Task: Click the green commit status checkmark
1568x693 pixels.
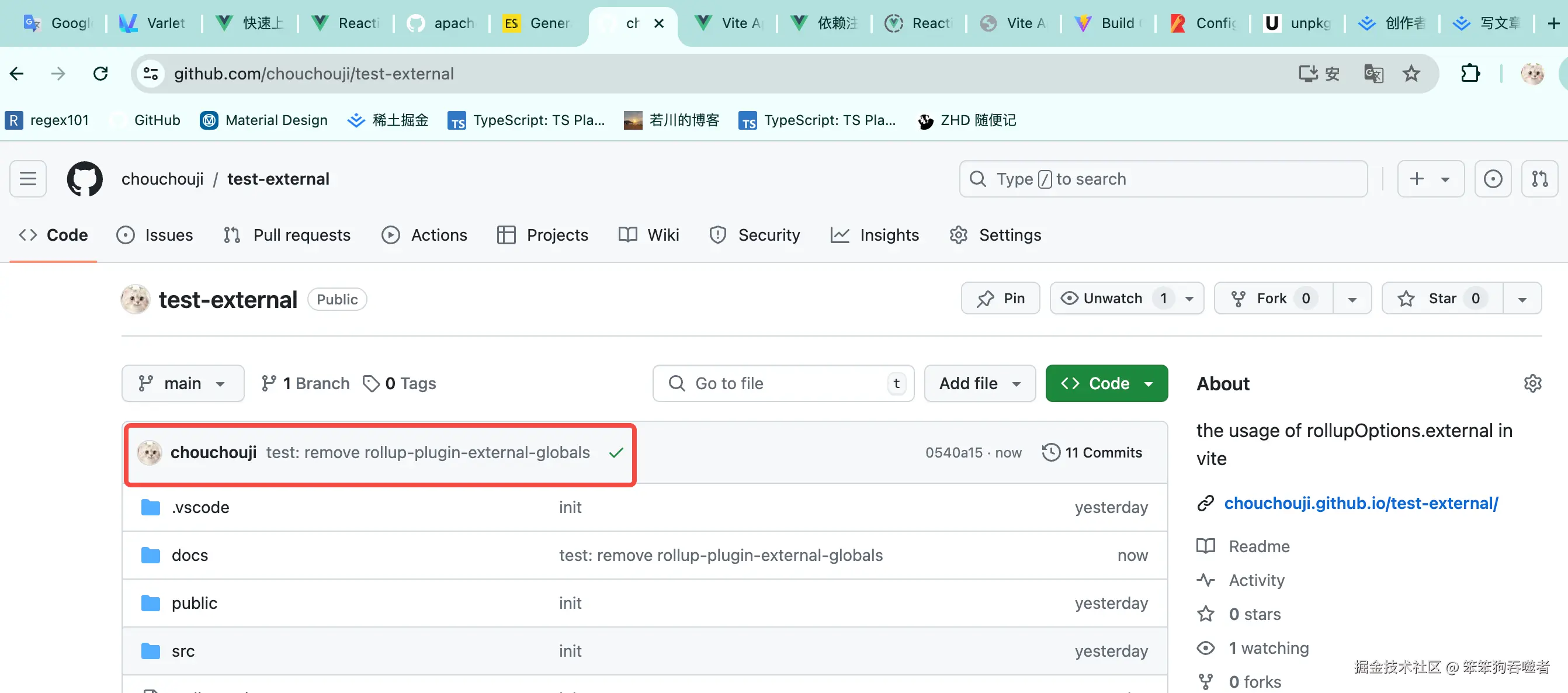Action: [616, 452]
